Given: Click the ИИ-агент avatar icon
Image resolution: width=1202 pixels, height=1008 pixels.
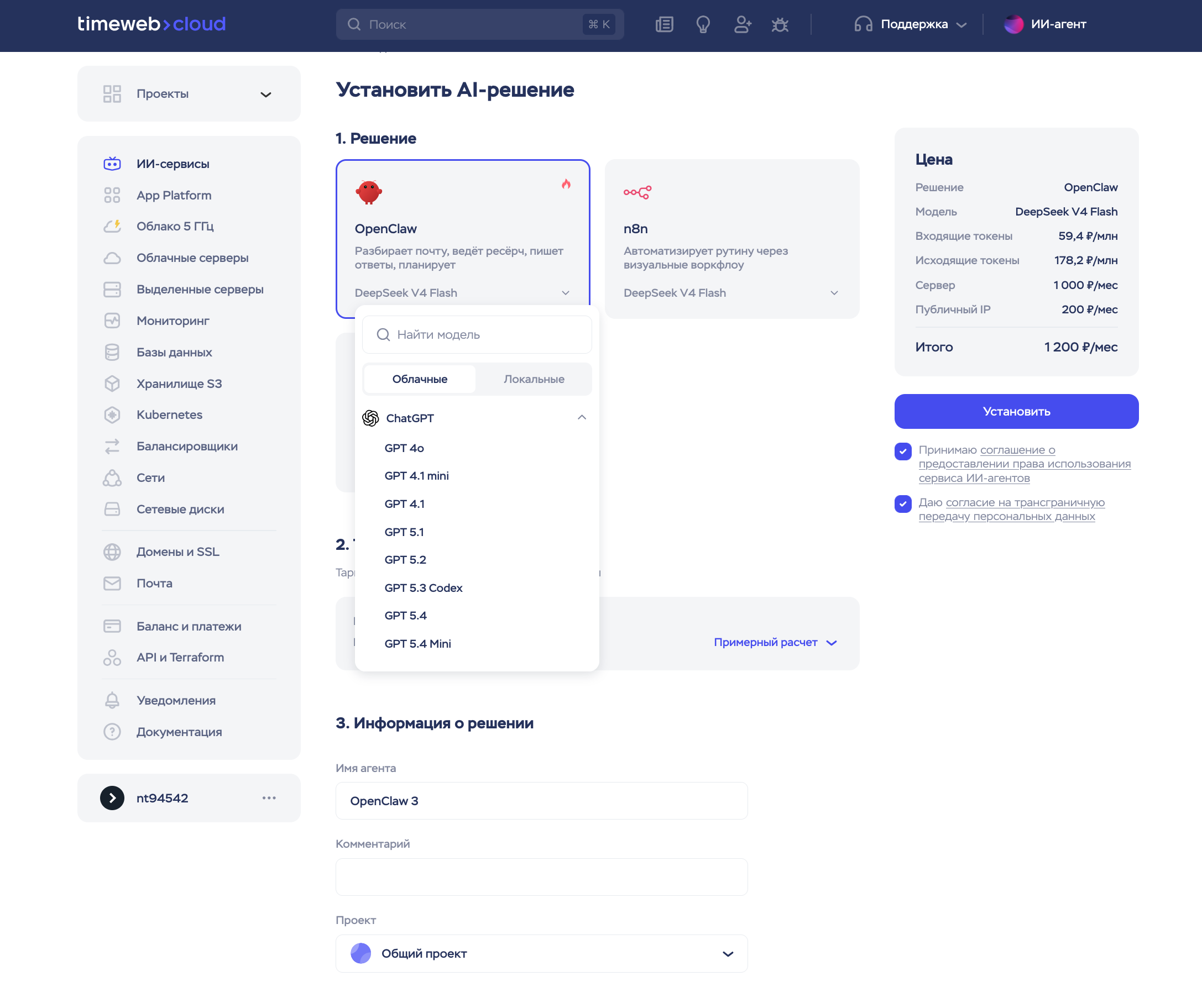Looking at the screenshot, I should pos(1013,25).
